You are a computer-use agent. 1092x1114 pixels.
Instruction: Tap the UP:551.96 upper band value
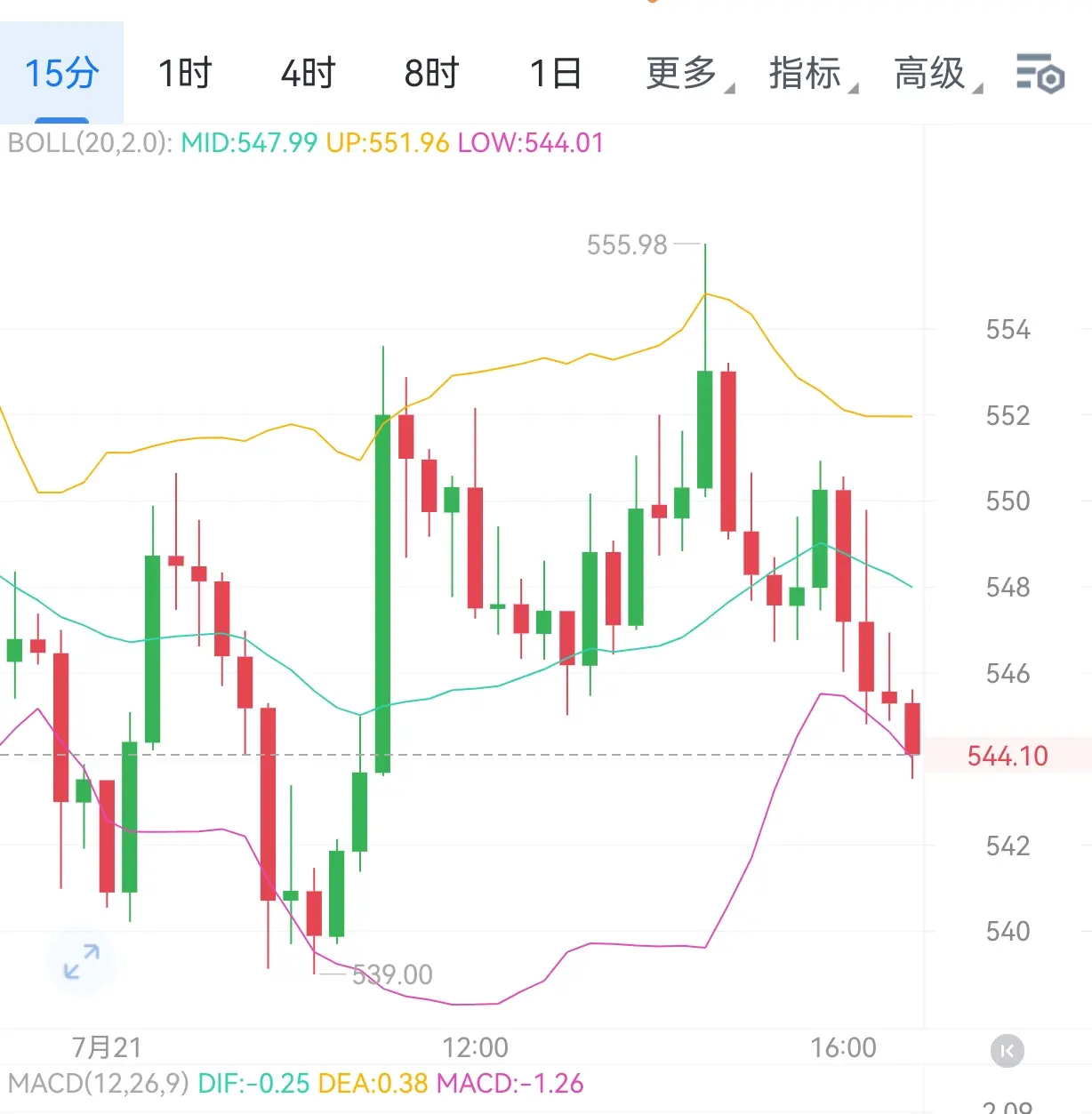point(388,142)
